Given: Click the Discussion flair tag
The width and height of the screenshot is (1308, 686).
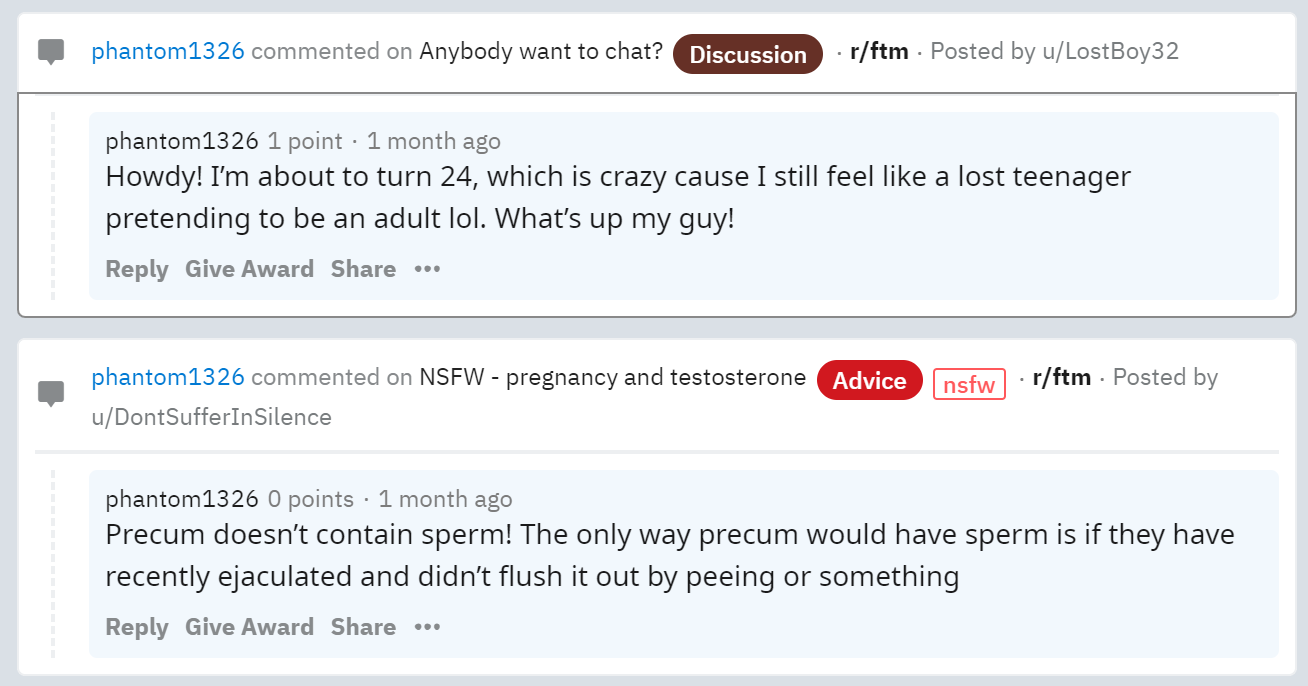Looking at the screenshot, I should pyautogui.click(x=748, y=55).
